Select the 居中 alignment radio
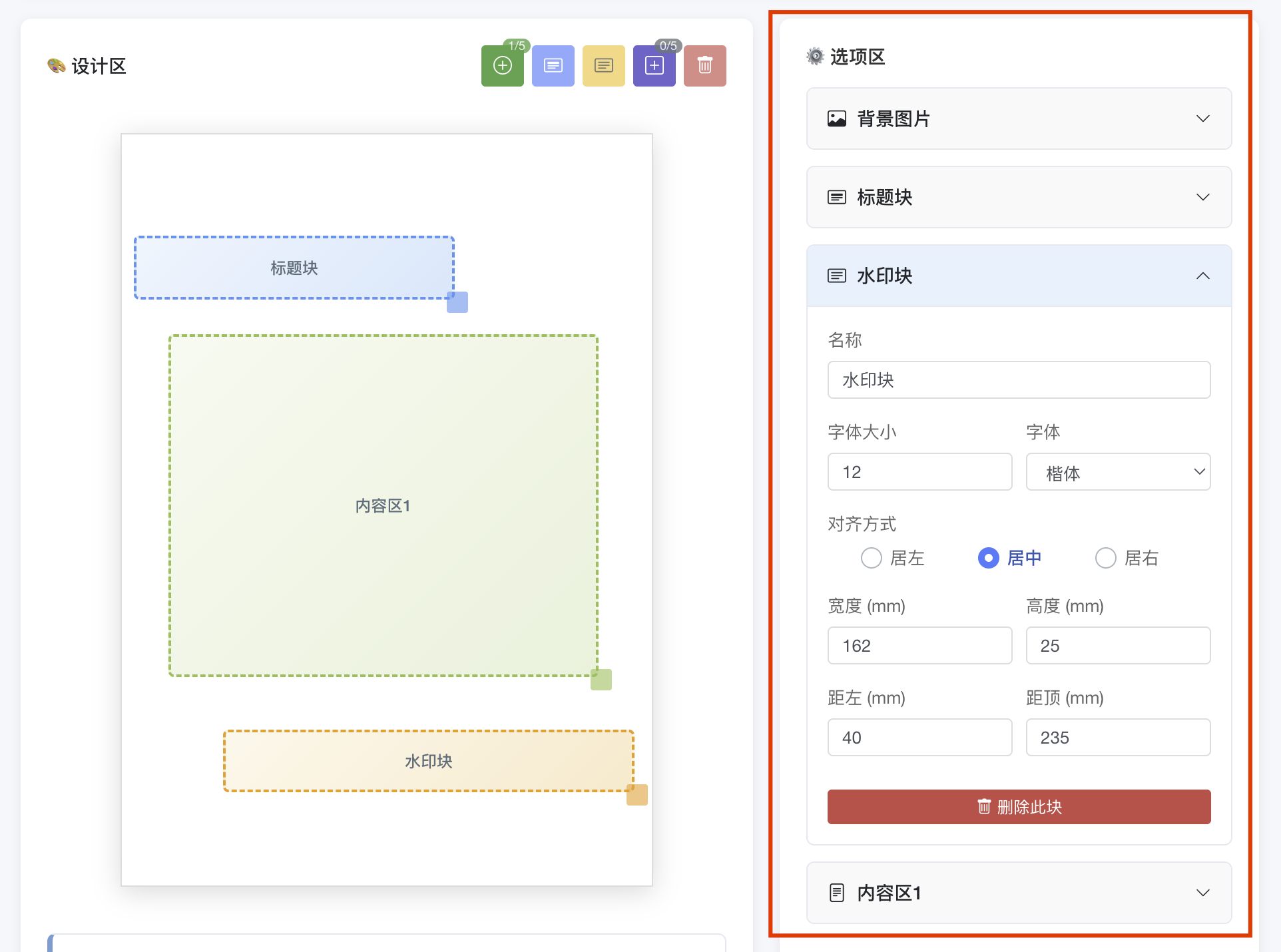 tap(988, 558)
